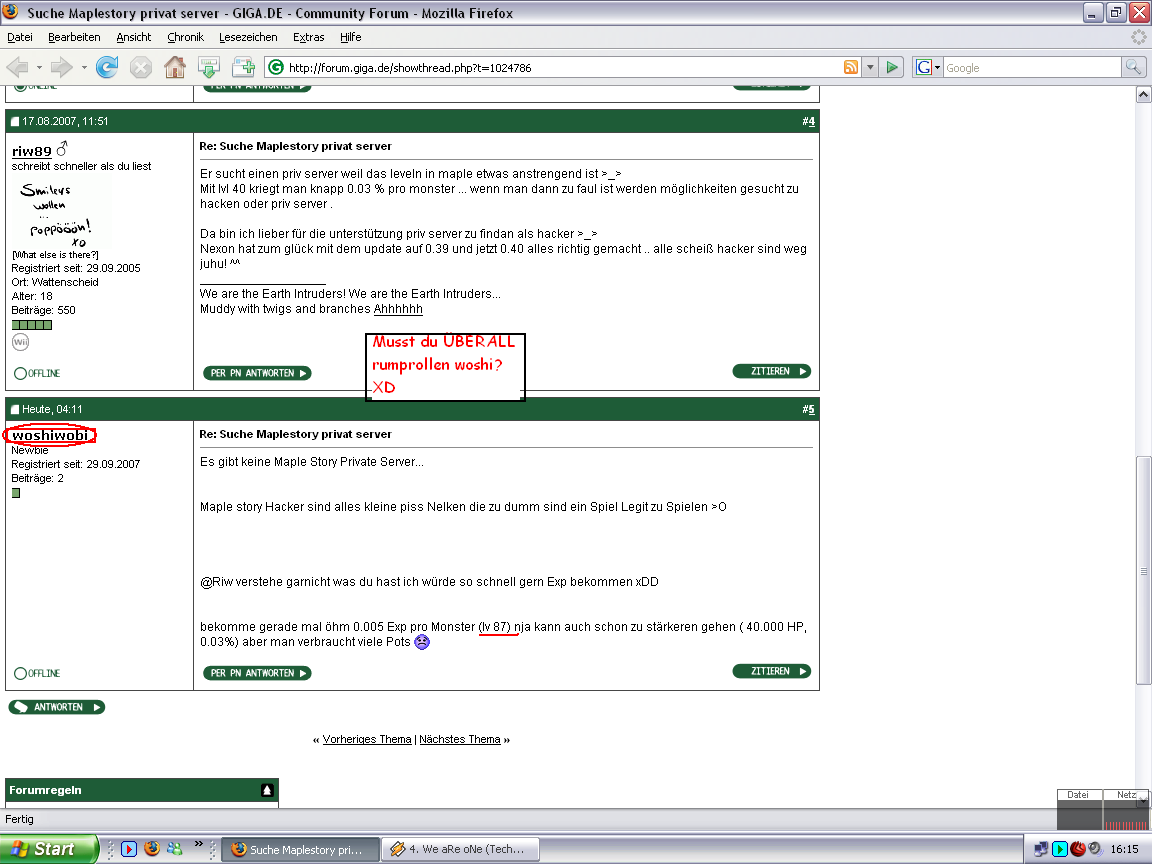Click ZITIEREN on woshiwobi's post

771,672
